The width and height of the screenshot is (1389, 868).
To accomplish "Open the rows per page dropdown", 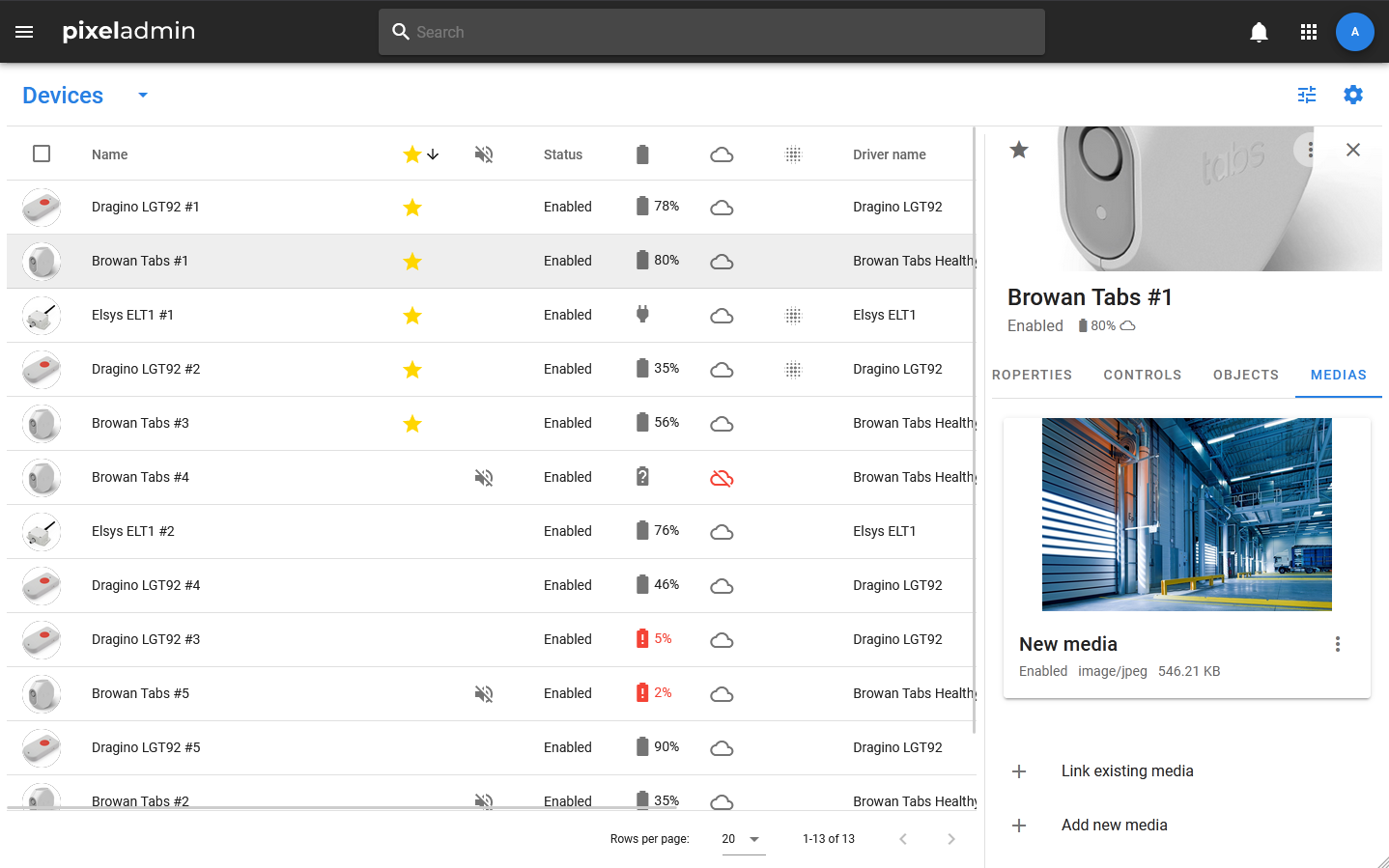I will point(742,839).
